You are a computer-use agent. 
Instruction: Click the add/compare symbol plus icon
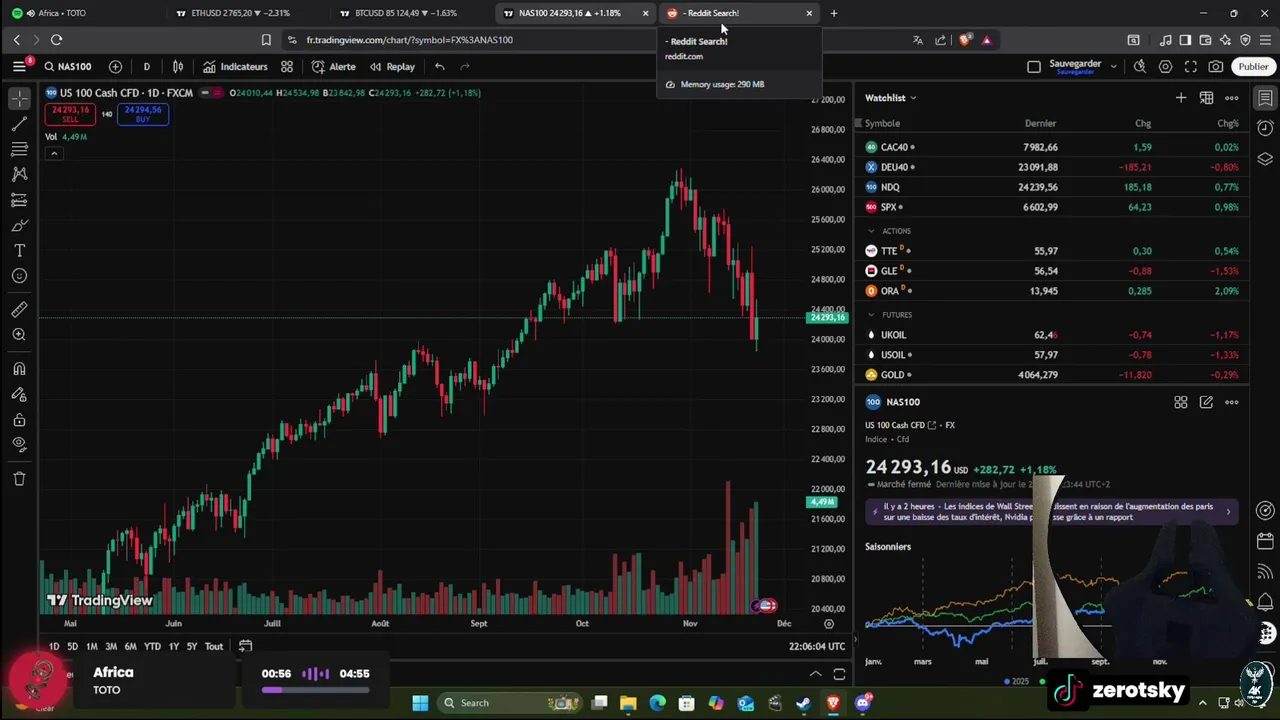click(x=115, y=67)
